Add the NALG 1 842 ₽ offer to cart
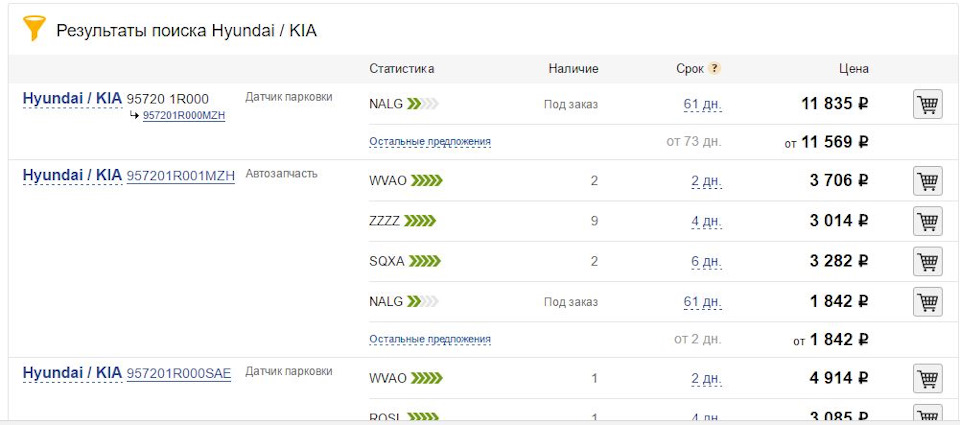Image resolution: width=960 pixels, height=425 pixels. pyautogui.click(x=927, y=301)
